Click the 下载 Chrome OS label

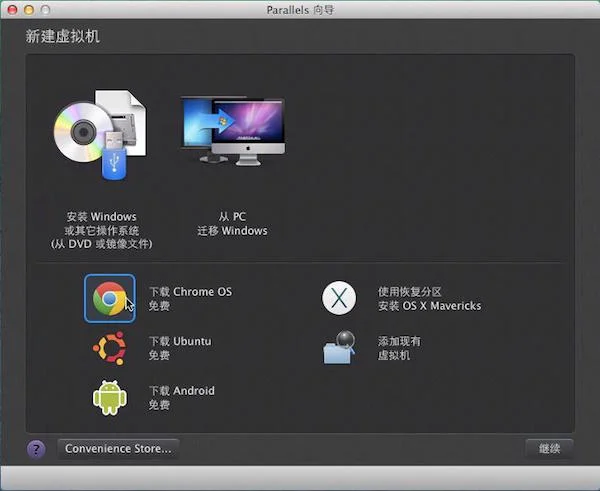[x=190, y=292]
